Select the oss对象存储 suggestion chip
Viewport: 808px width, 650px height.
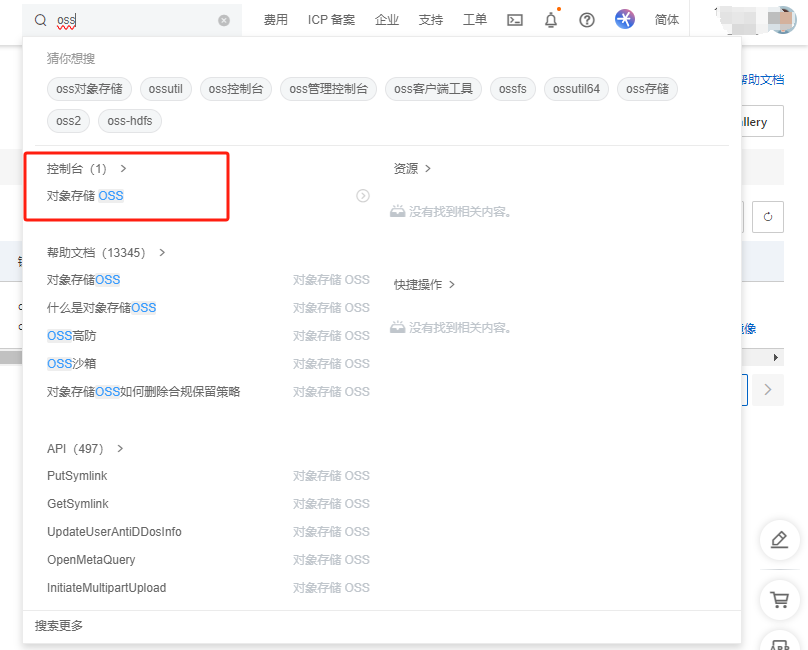(89, 89)
